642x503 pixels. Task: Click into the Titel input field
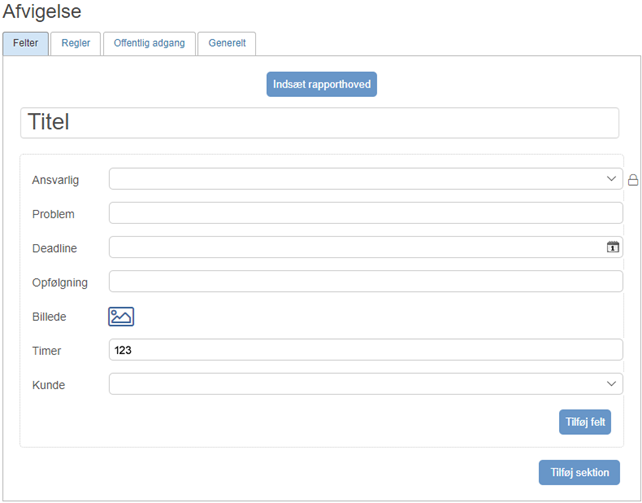click(320, 123)
